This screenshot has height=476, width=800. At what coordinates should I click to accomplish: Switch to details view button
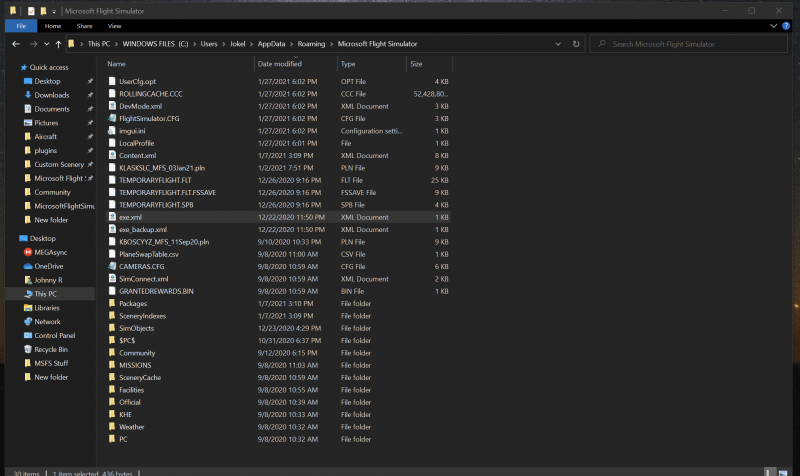pos(768,472)
